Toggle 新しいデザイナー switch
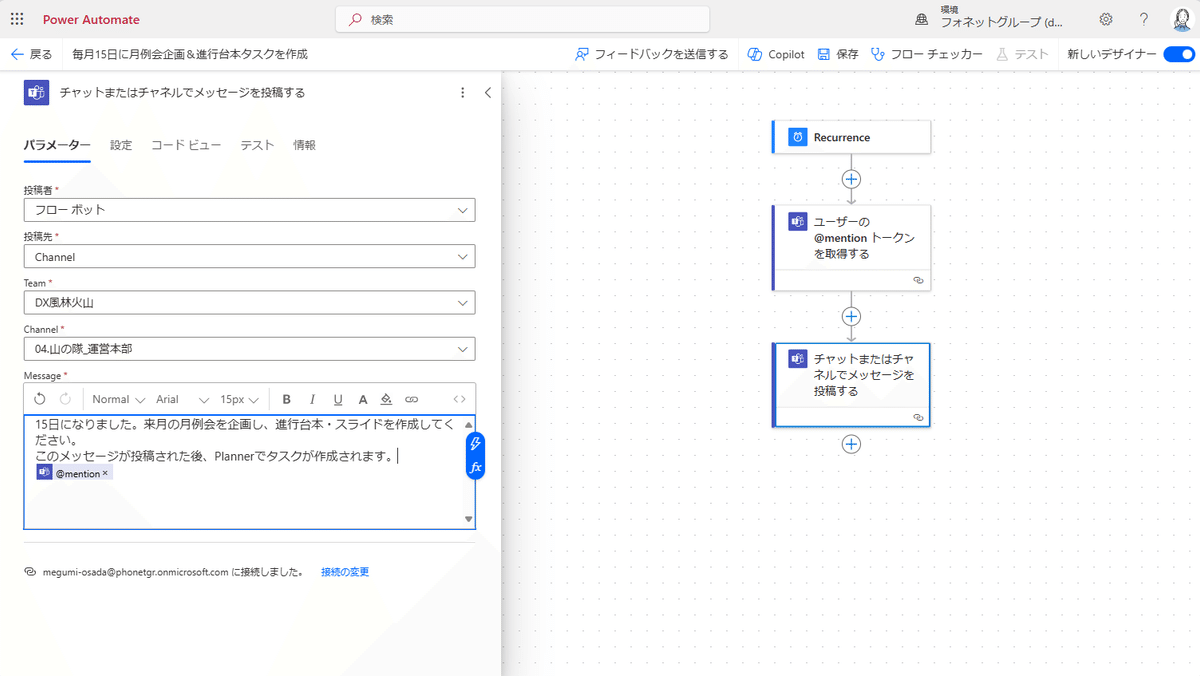1200x676 pixels. 1179,54
